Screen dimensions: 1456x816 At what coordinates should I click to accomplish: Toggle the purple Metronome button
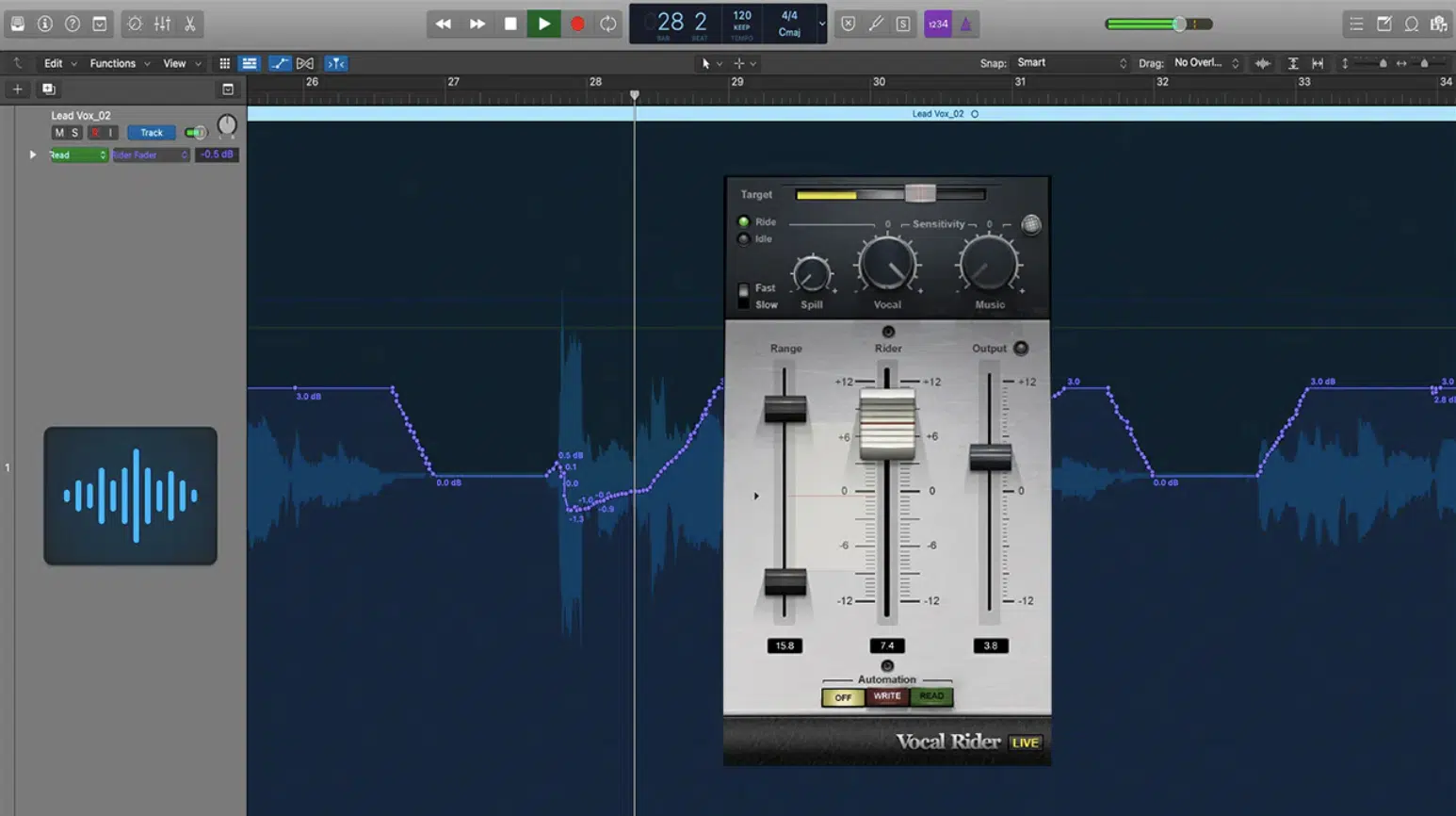[x=965, y=24]
